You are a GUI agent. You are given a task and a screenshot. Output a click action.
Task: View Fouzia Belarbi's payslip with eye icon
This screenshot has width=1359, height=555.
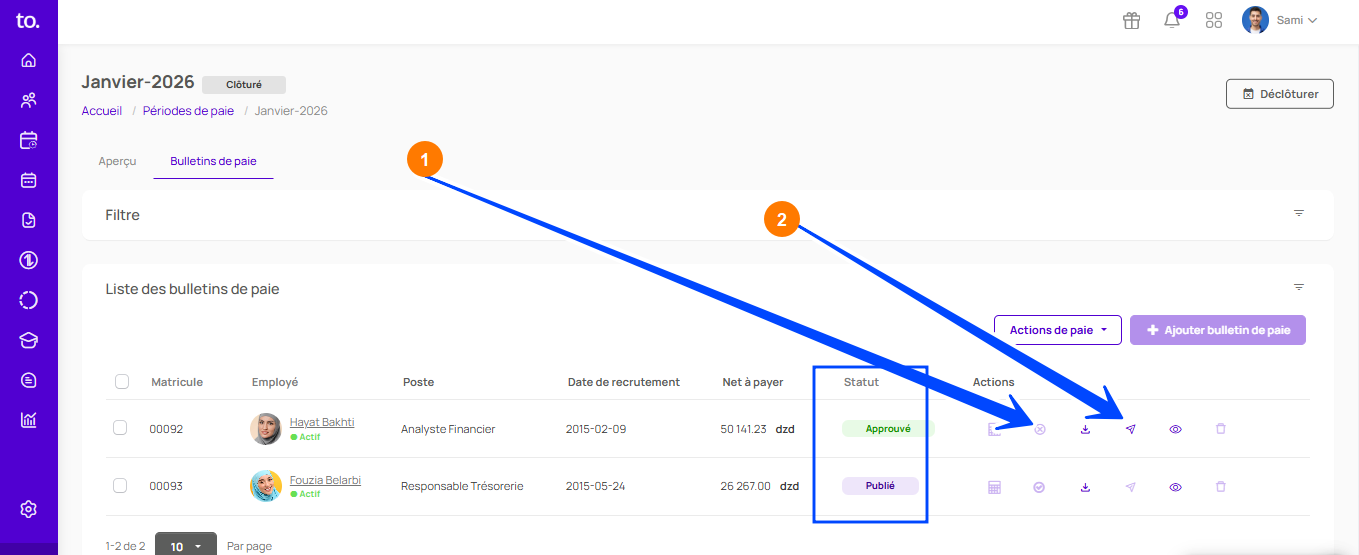pos(1175,487)
